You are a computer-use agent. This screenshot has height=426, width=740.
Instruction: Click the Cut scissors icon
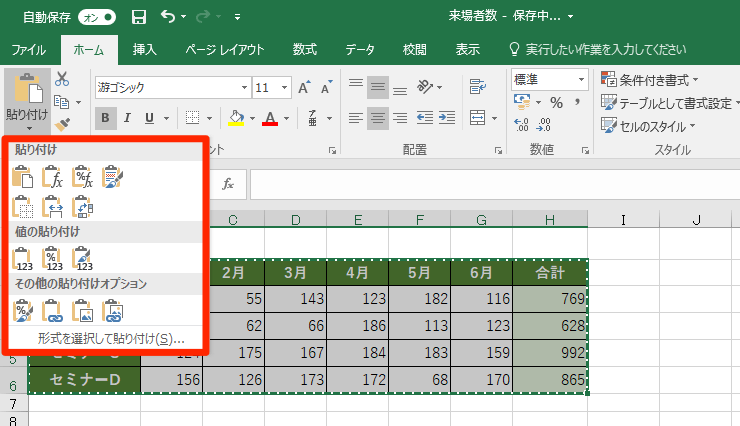[x=62, y=79]
